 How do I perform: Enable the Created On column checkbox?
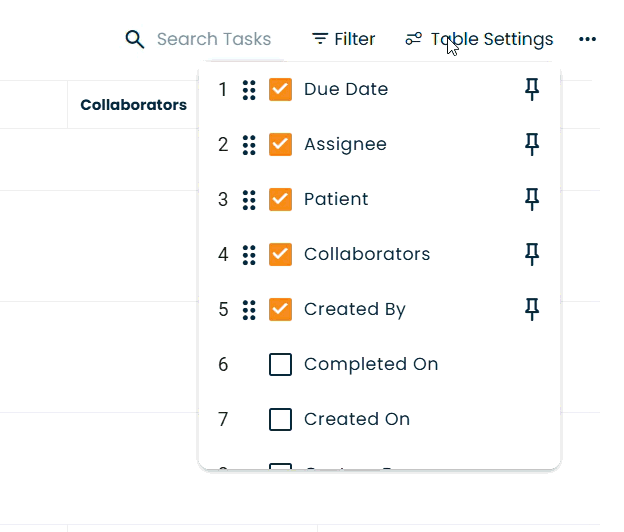(x=280, y=420)
